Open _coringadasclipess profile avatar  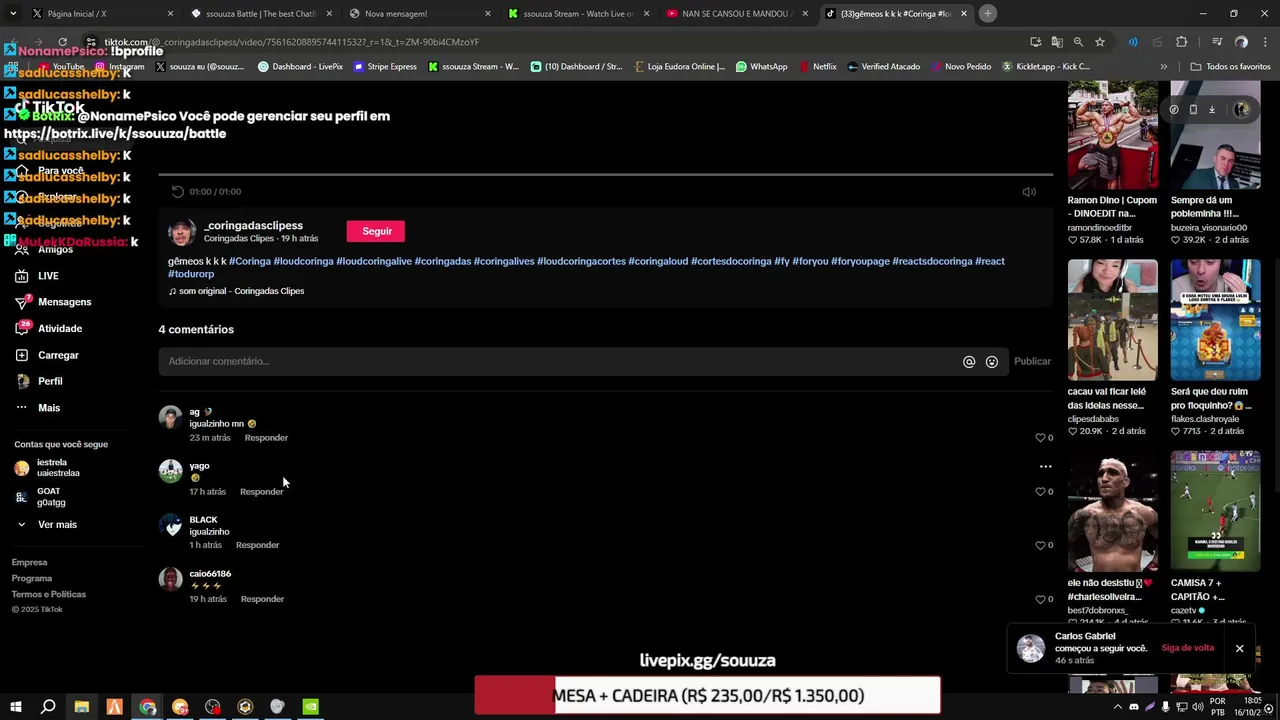coord(182,232)
